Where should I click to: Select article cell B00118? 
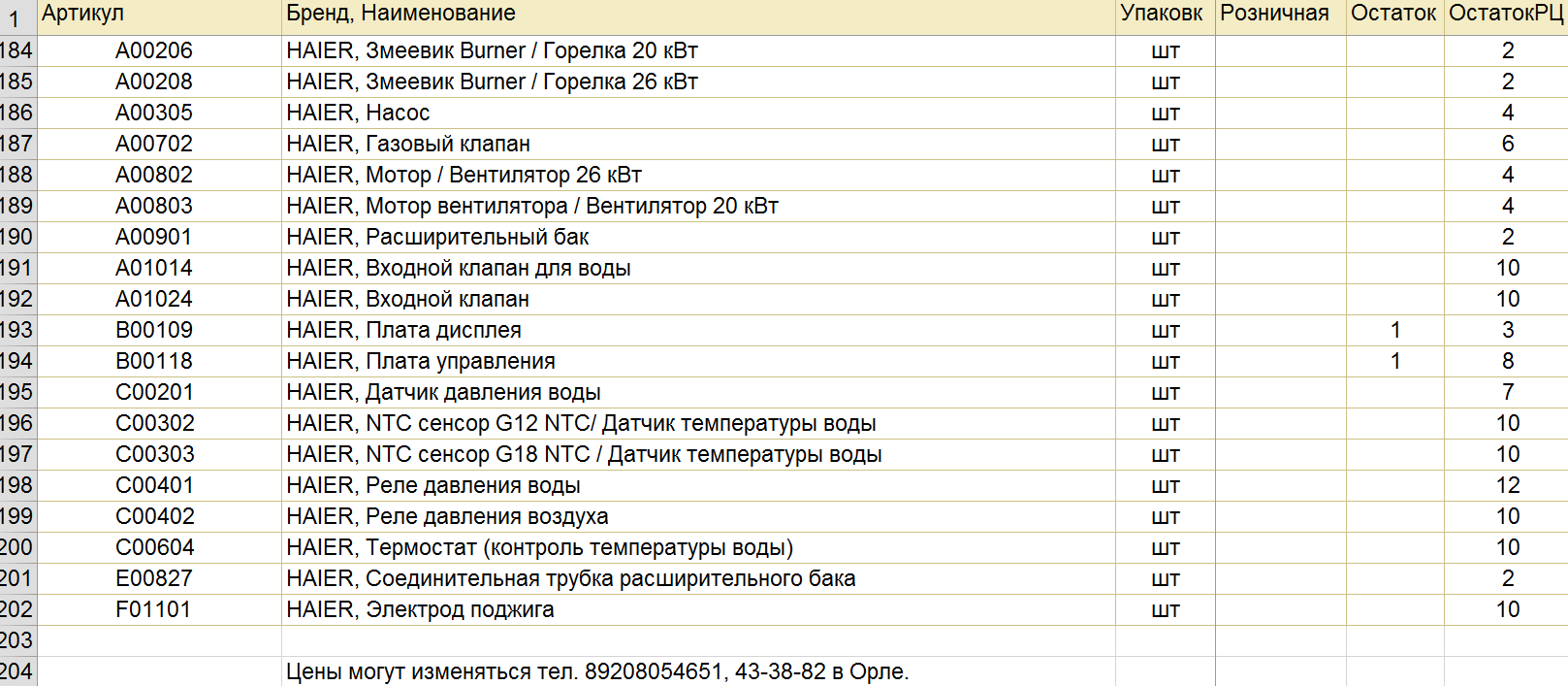pyautogui.click(x=159, y=362)
